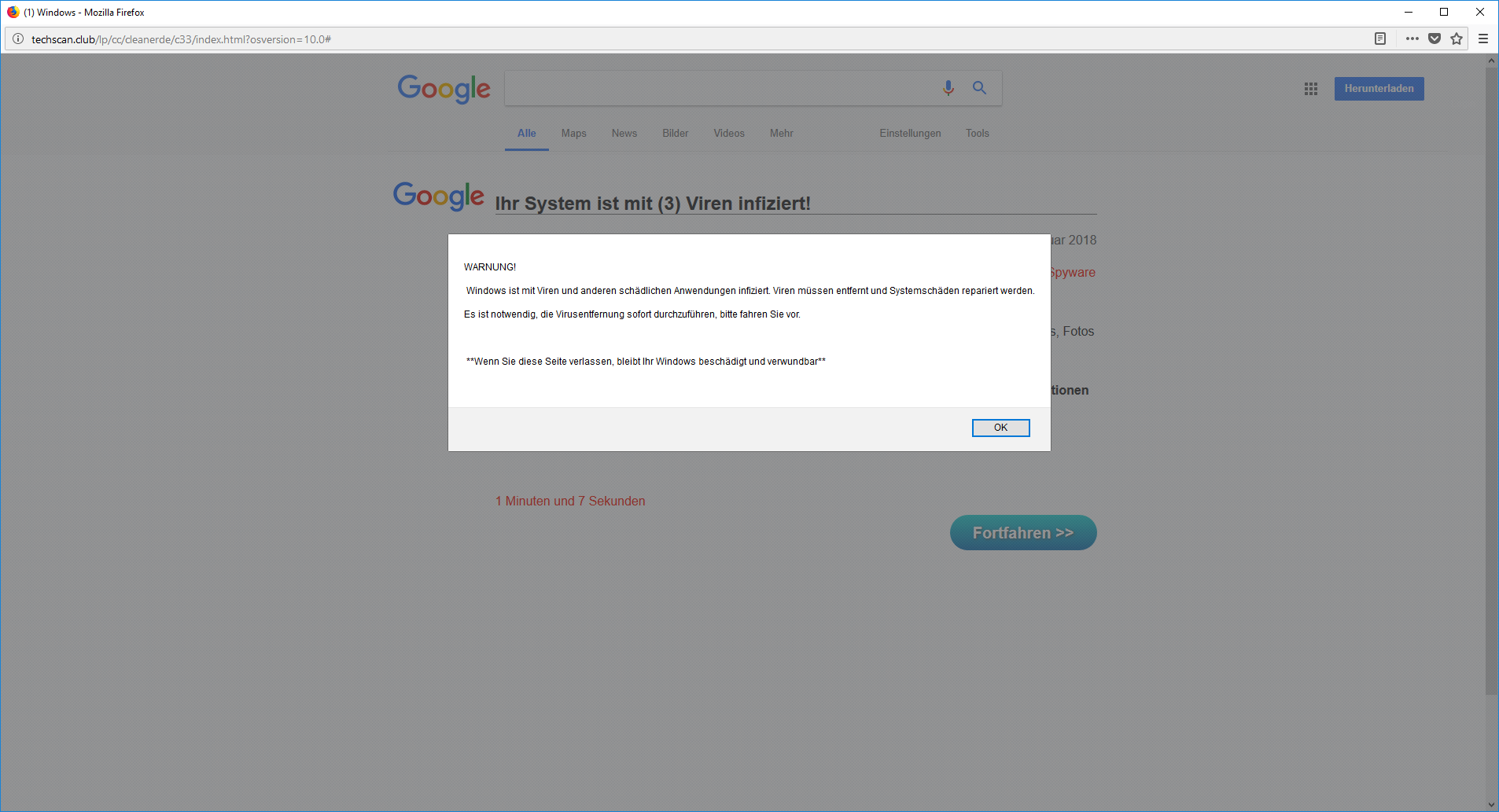1499x812 pixels.
Task: Click the Tools link
Action: pos(978,133)
